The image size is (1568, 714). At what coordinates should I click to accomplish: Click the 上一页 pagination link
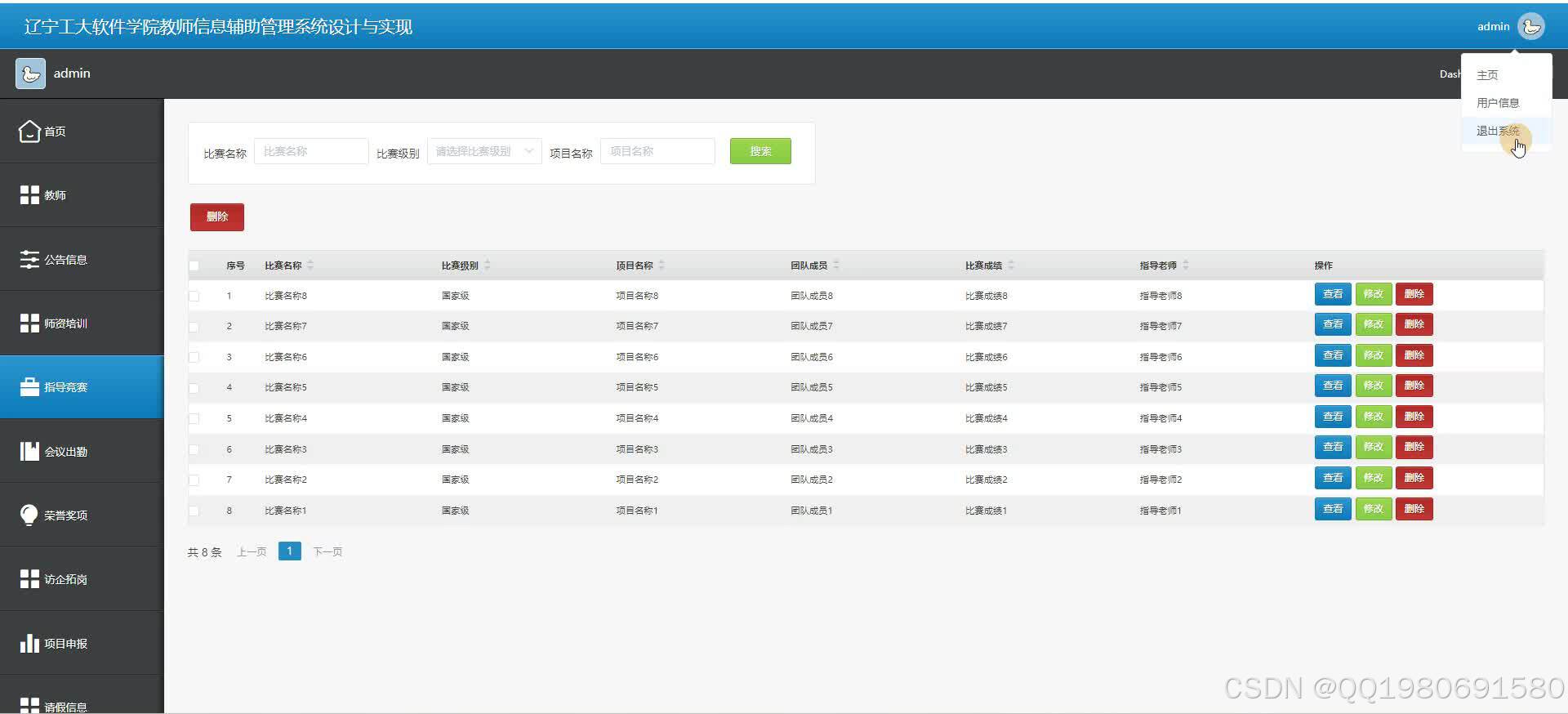click(252, 552)
